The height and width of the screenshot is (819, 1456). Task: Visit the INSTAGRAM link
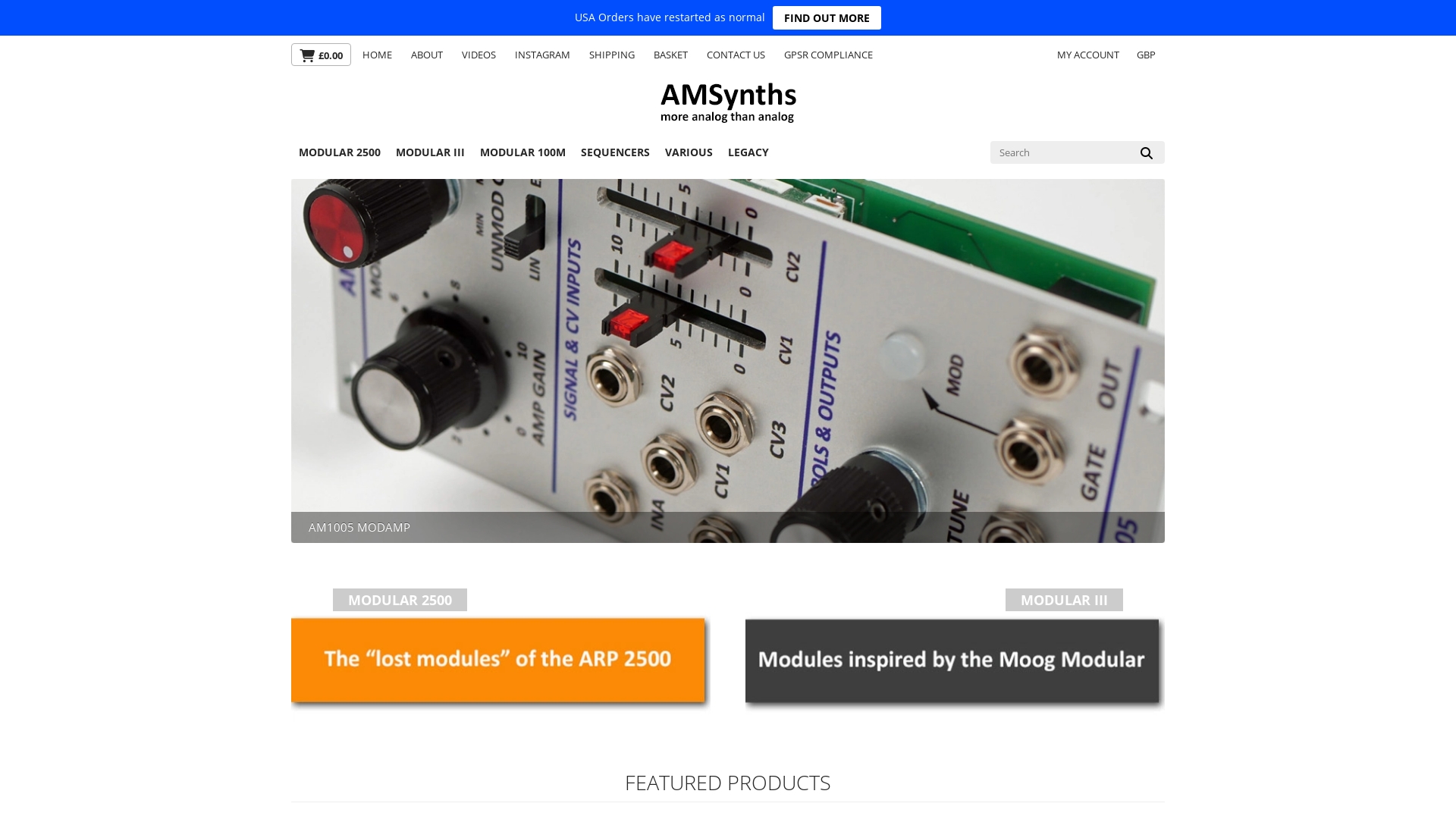click(542, 55)
